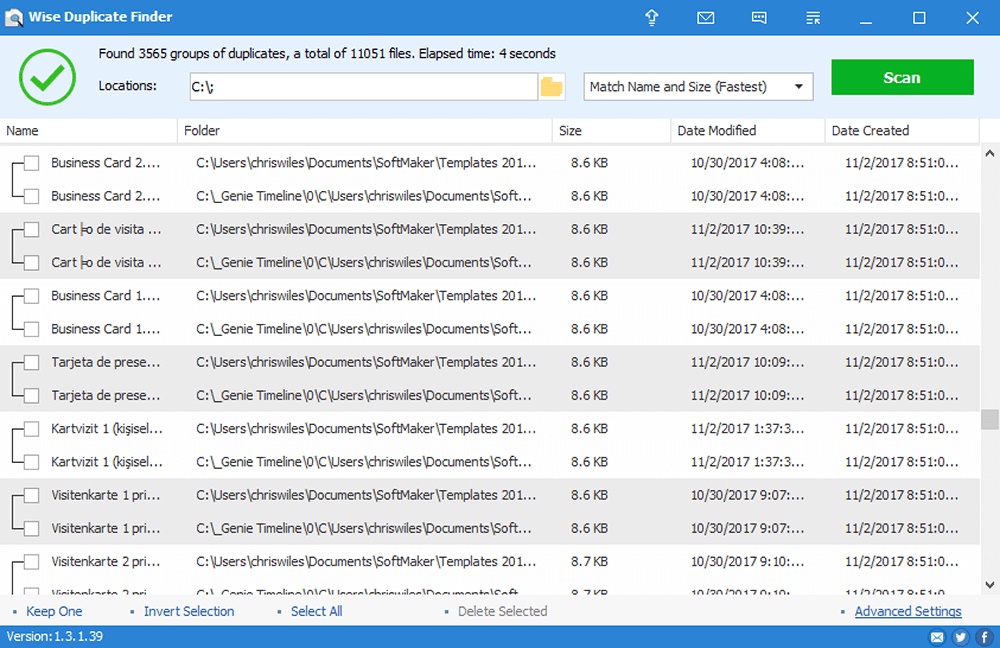Click Invert Selection
Viewport: 1000px width, 648px height.
click(189, 612)
